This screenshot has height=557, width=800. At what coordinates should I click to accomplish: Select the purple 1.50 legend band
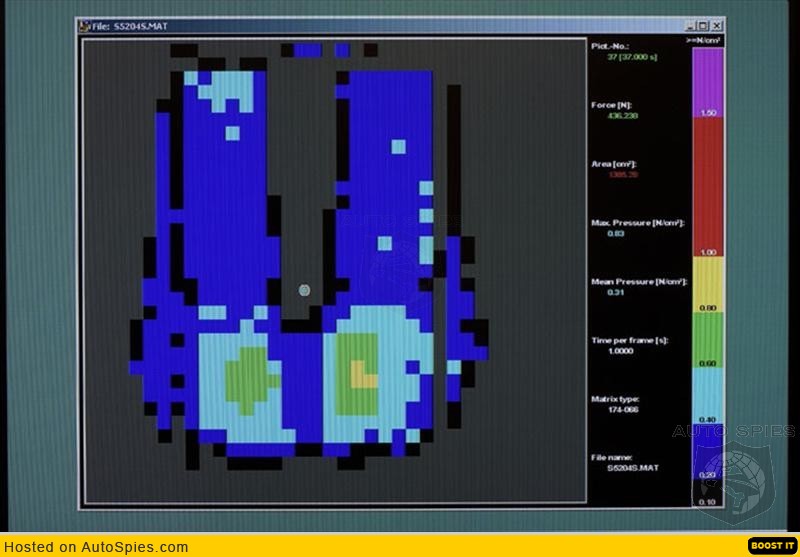tap(707, 80)
